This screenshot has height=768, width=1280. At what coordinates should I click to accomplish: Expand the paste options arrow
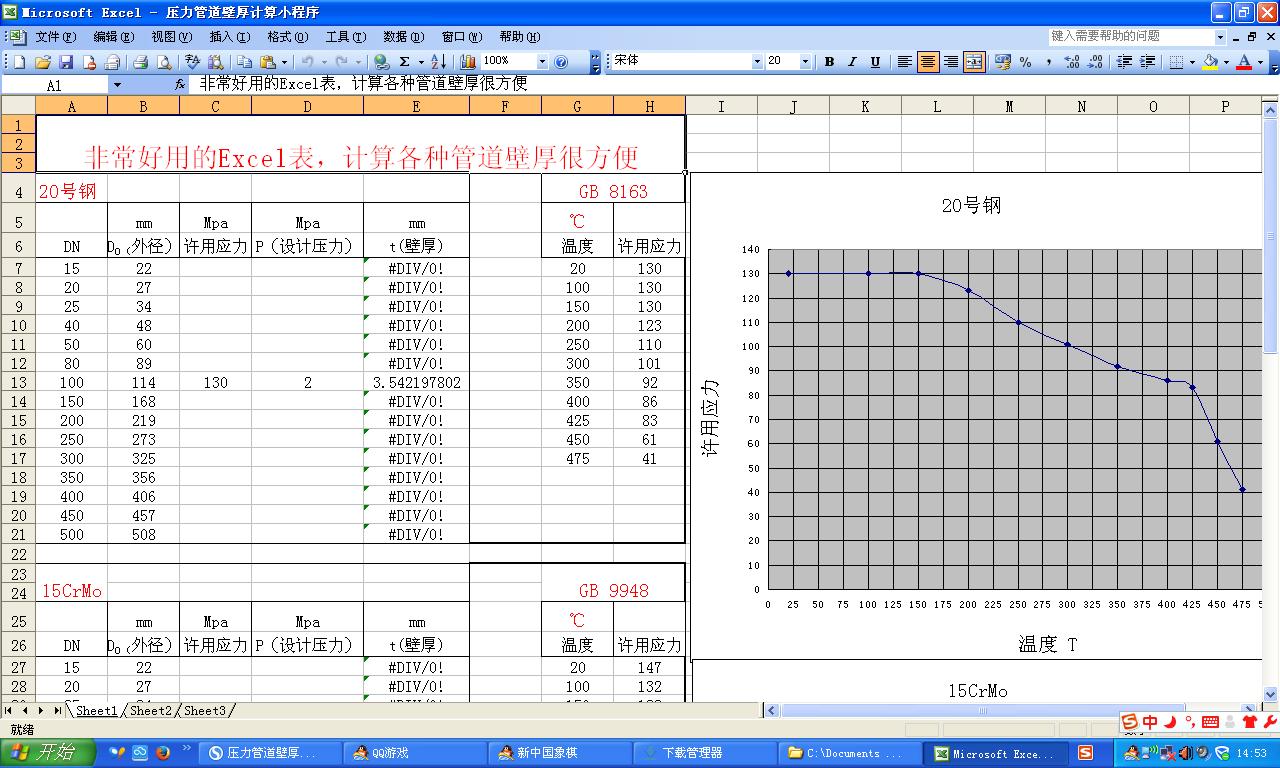click(283, 62)
